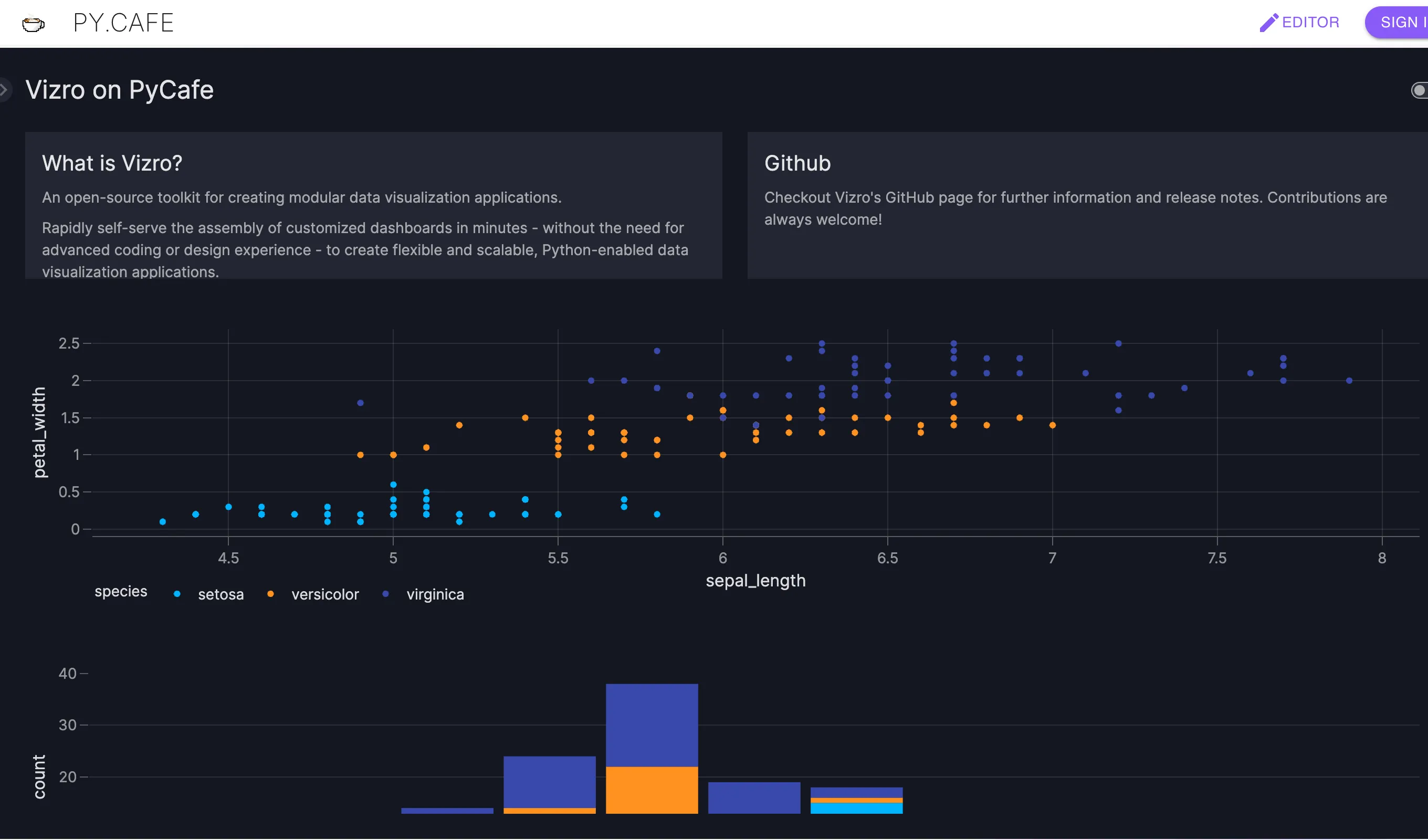Click the sepal_length x-axis title
This screenshot has height=840, width=1428.
[755, 581]
